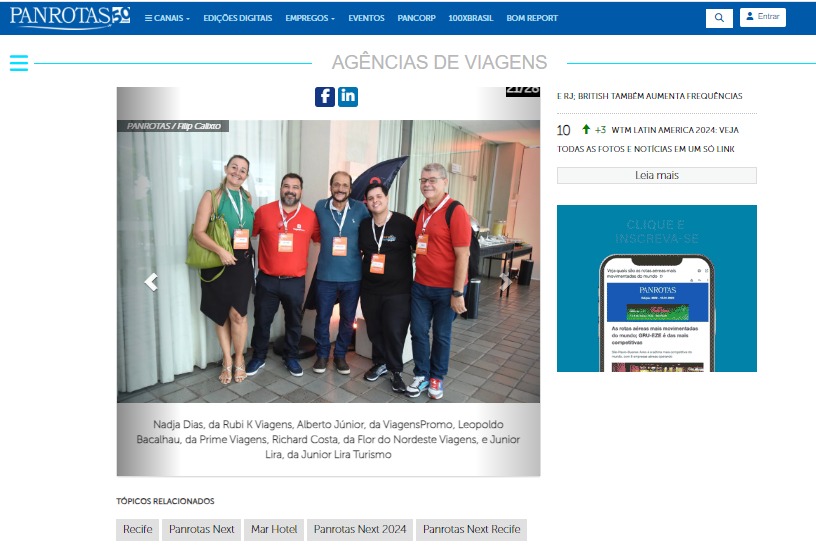Image resolution: width=816 pixels, height=554 pixels.
Task: Go to previous photo in gallery
Action: [151, 282]
